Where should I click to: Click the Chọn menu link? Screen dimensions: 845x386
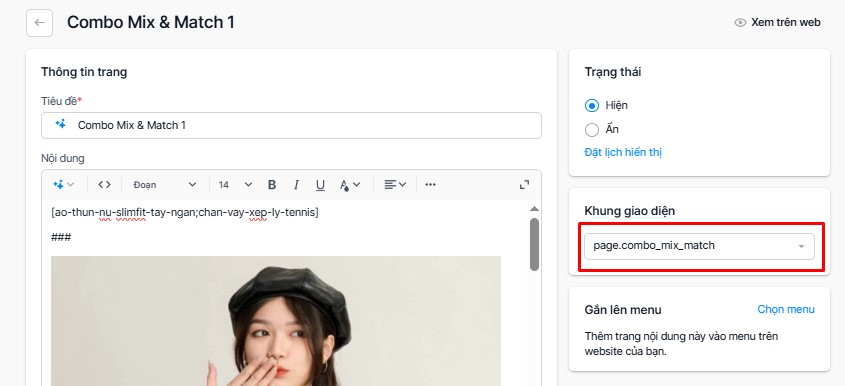[x=786, y=309]
